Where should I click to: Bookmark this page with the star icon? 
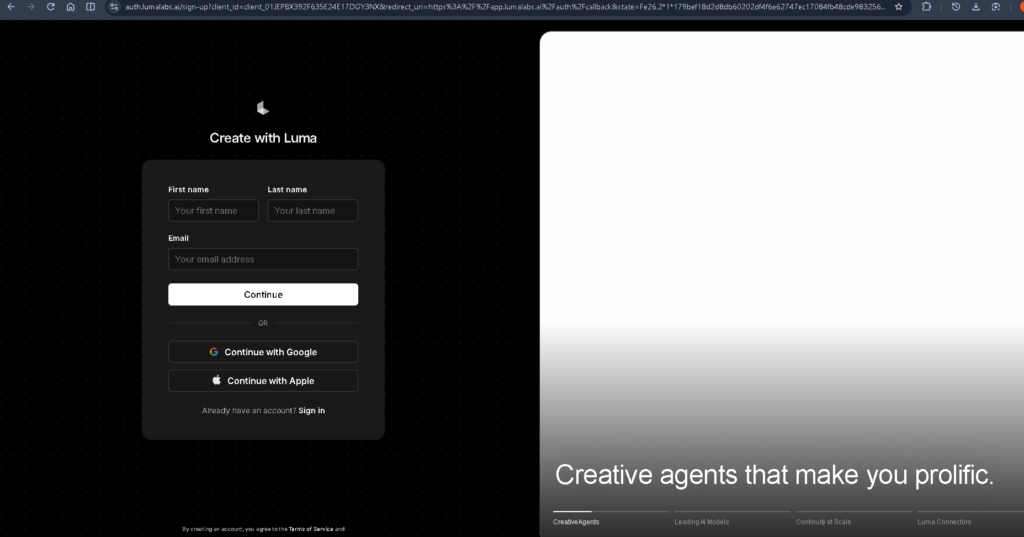pyautogui.click(x=899, y=7)
